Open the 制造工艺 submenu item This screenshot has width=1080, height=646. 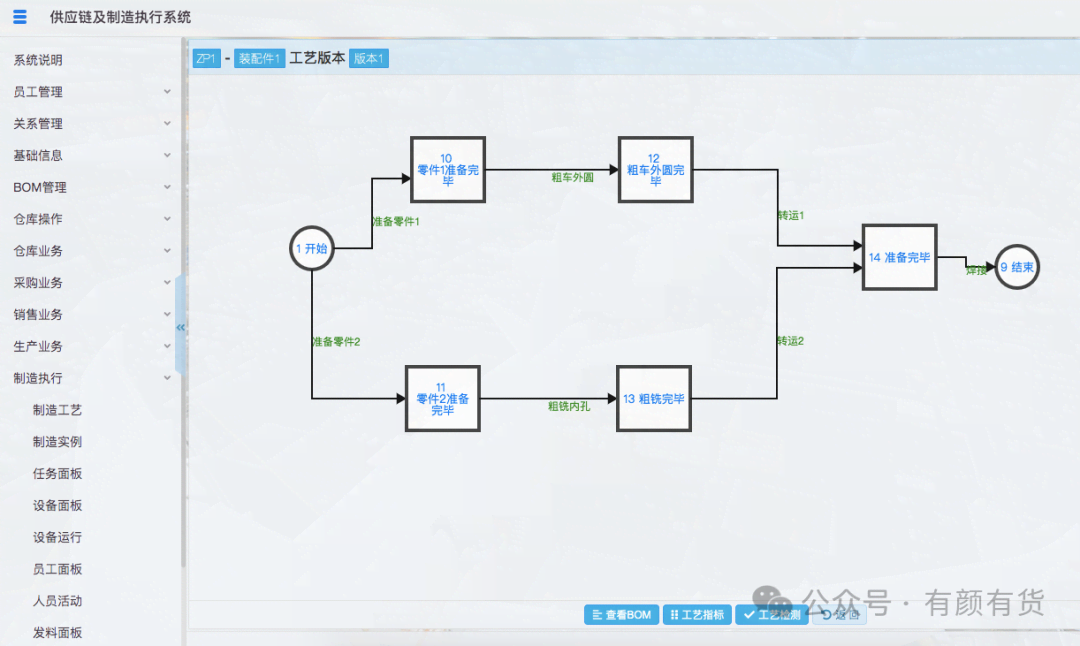click(x=57, y=410)
